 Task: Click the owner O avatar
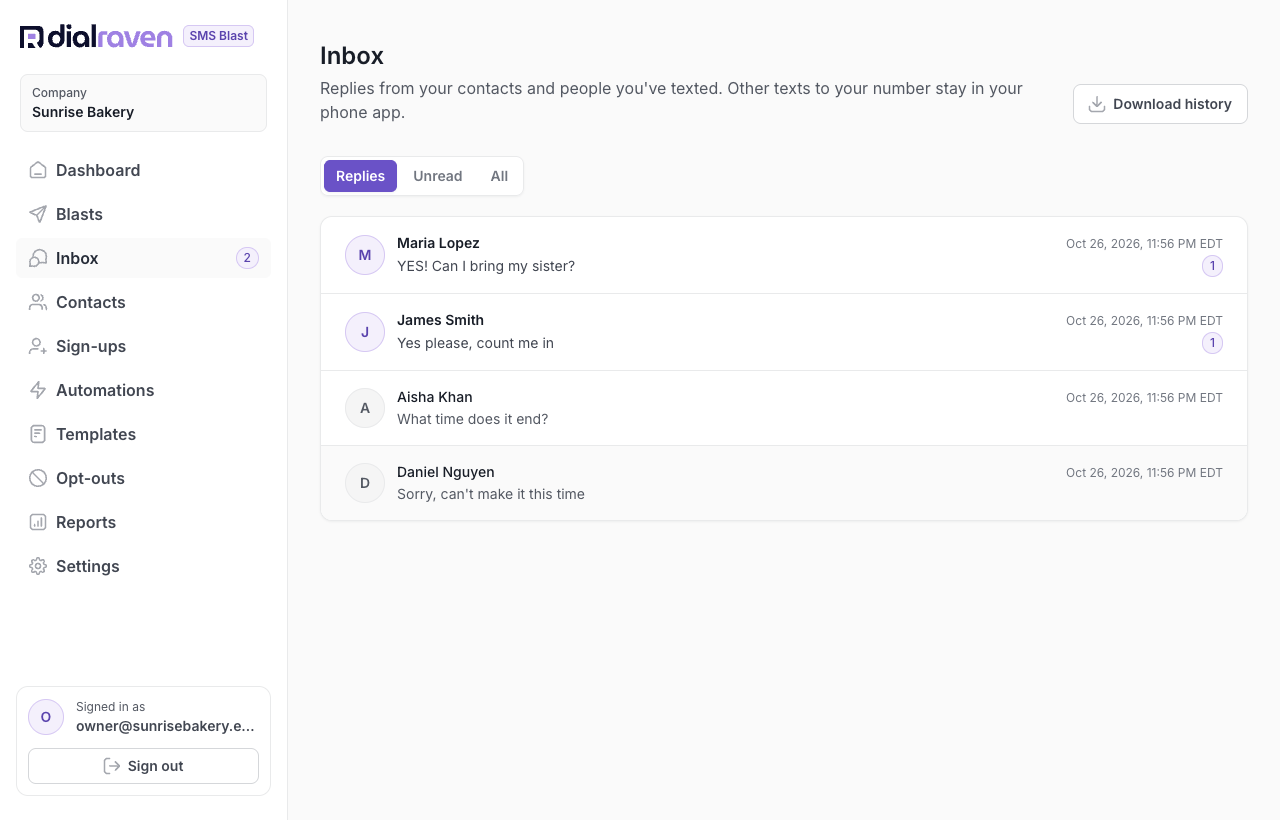[x=46, y=717]
